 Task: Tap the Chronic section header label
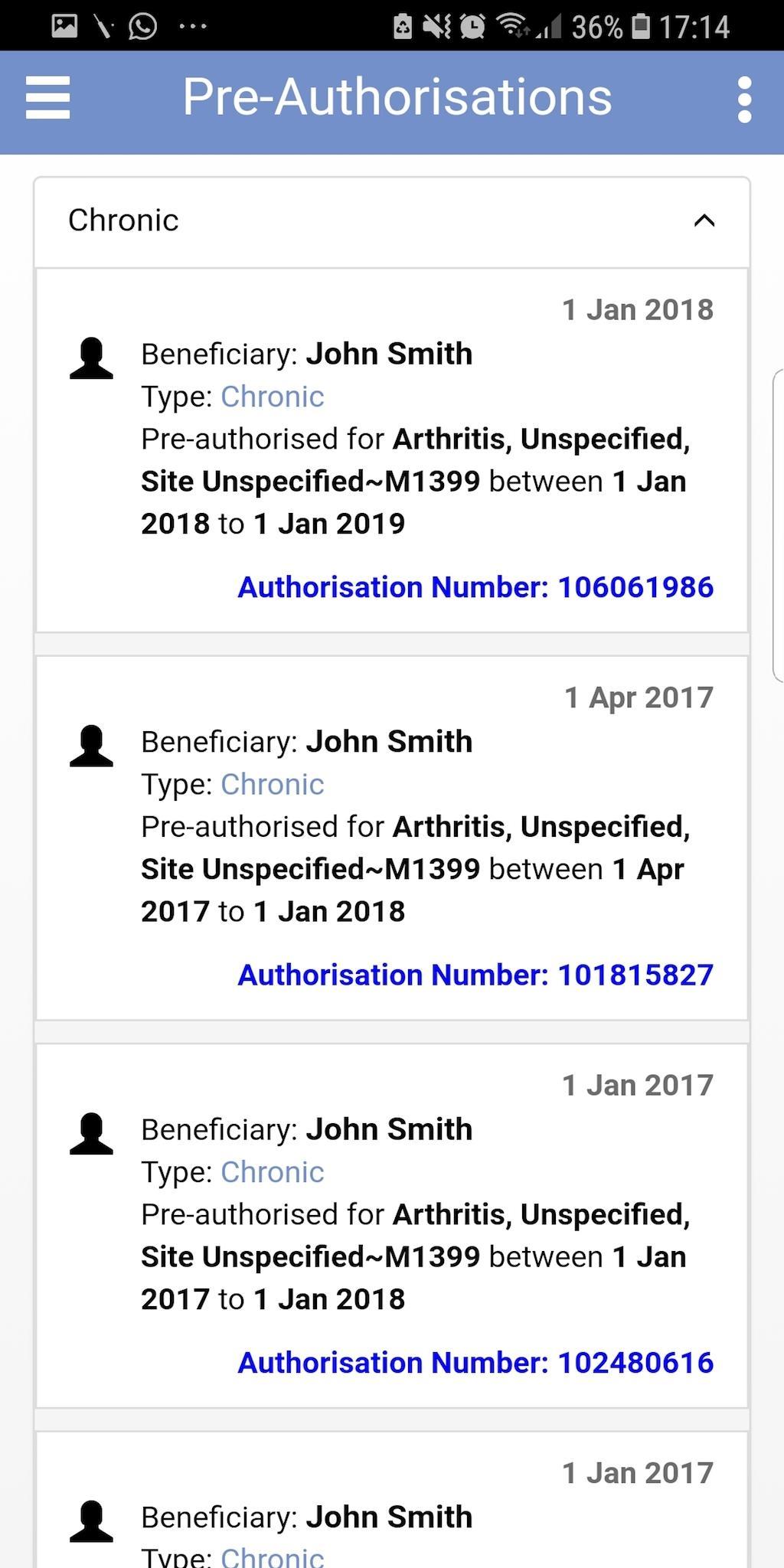tap(123, 220)
